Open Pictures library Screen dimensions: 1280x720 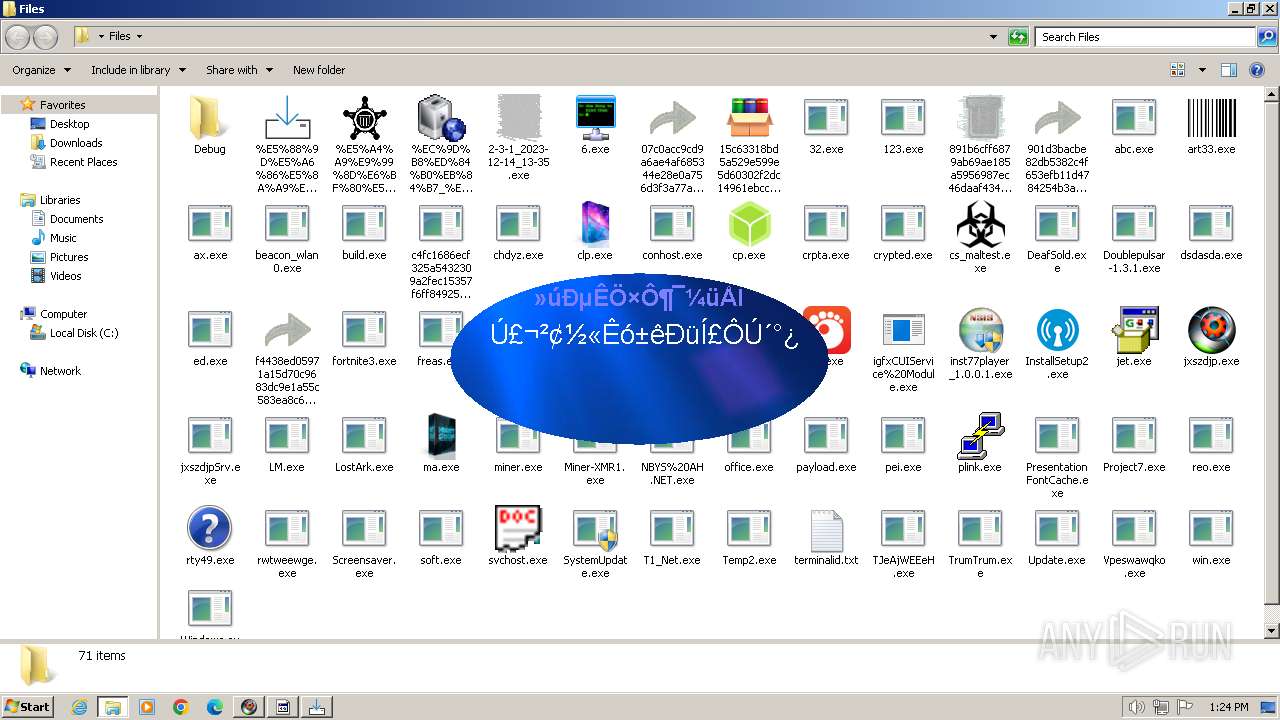[69, 257]
